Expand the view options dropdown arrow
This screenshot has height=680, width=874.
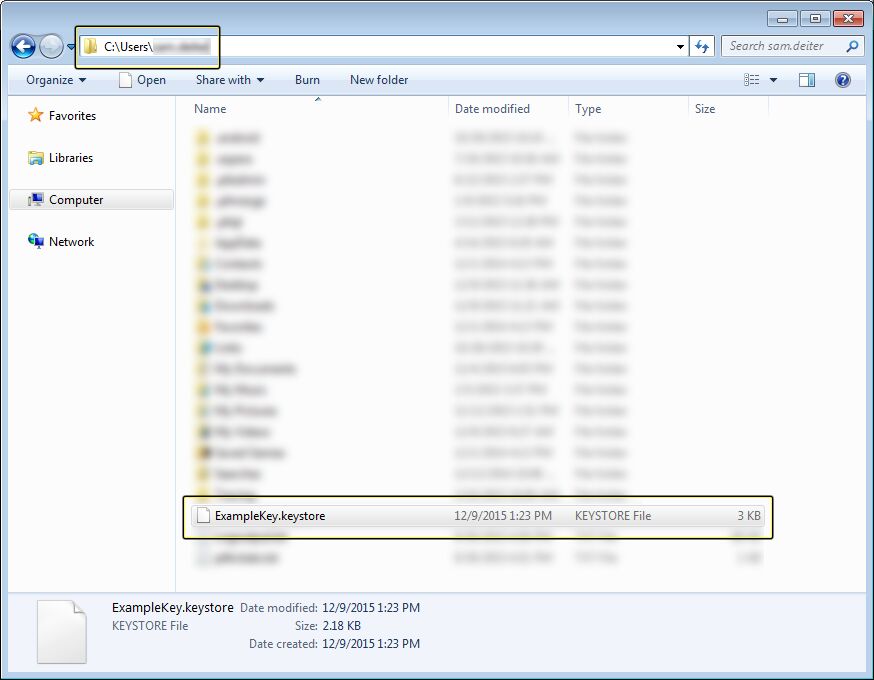tap(773, 80)
